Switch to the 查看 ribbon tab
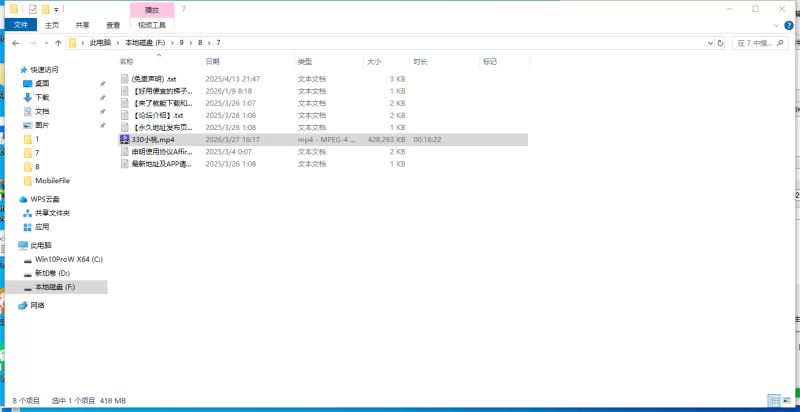Image resolution: width=800 pixels, height=412 pixels. pyautogui.click(x=113, y=24)
